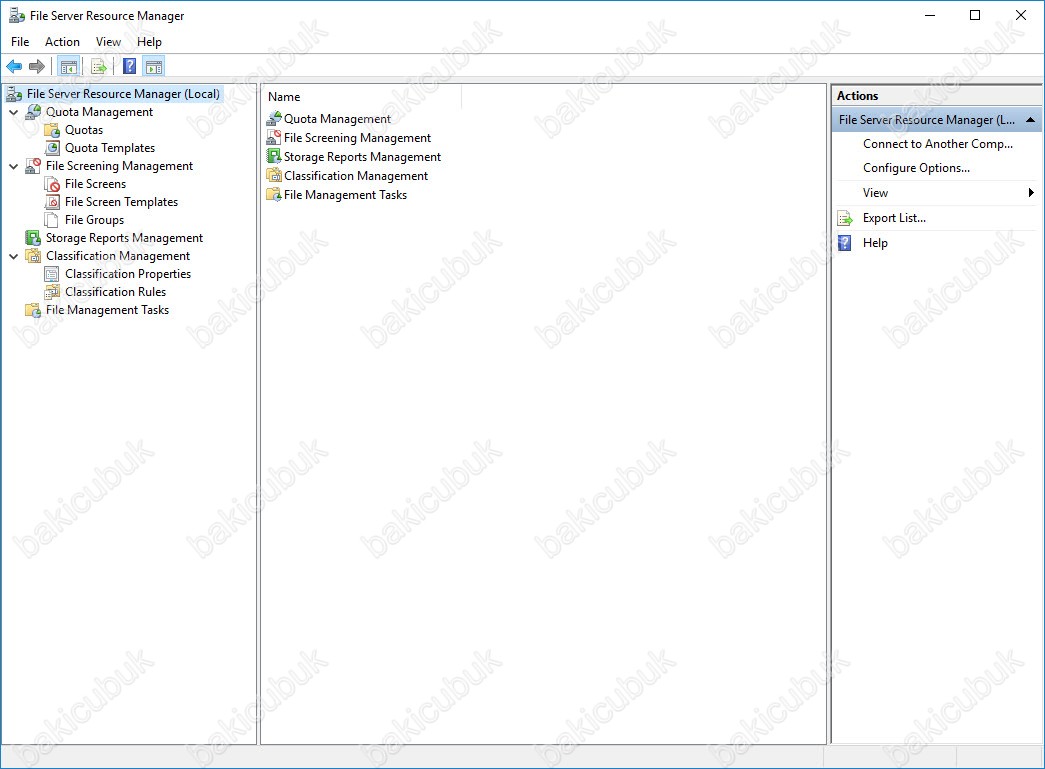1045x769 pixels.
Task: Select File Screening Management text in Name list
Action: click(357, 138)
